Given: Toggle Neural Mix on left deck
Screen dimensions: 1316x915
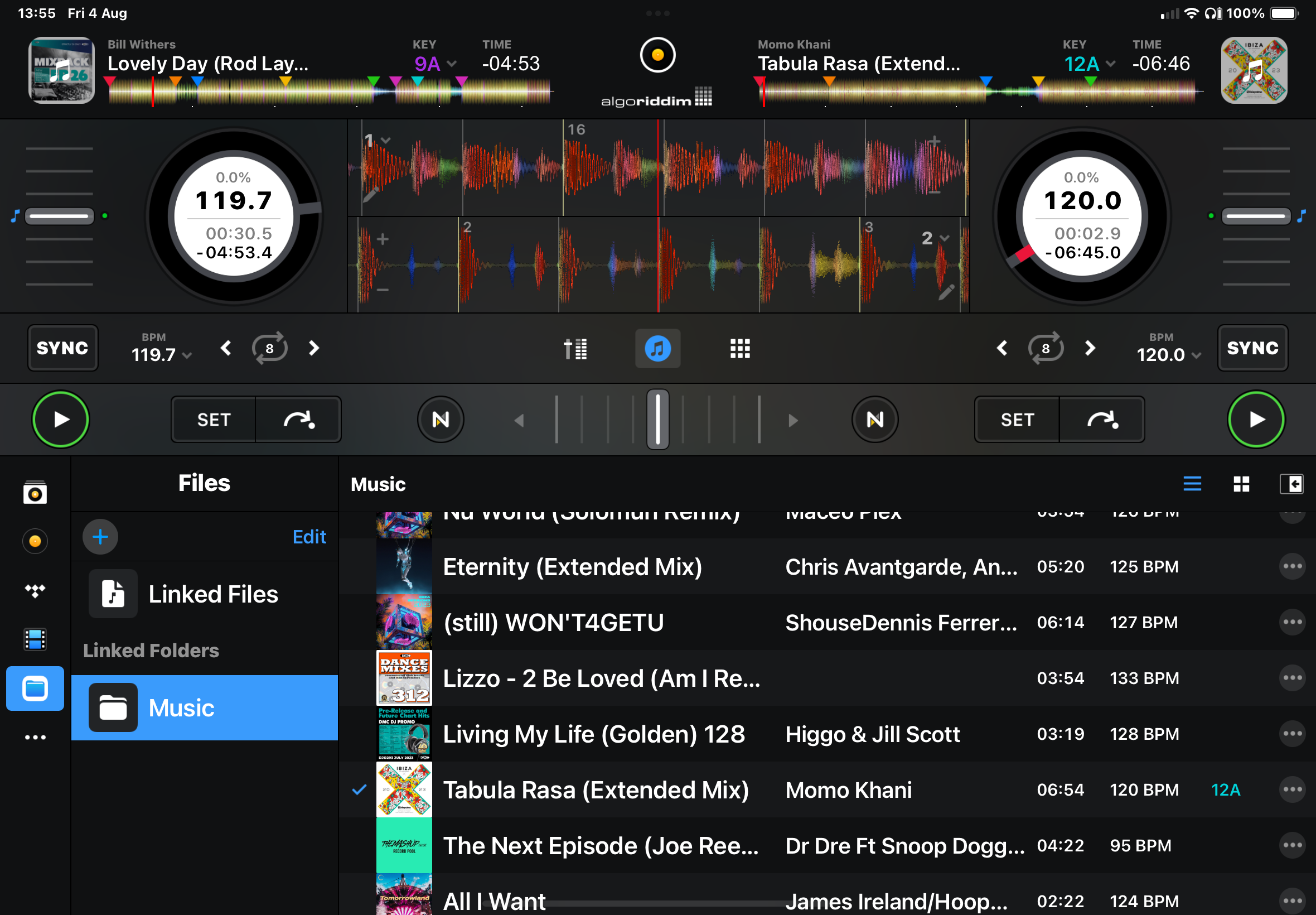Looking at the screenshot, I should coord(440,420).
